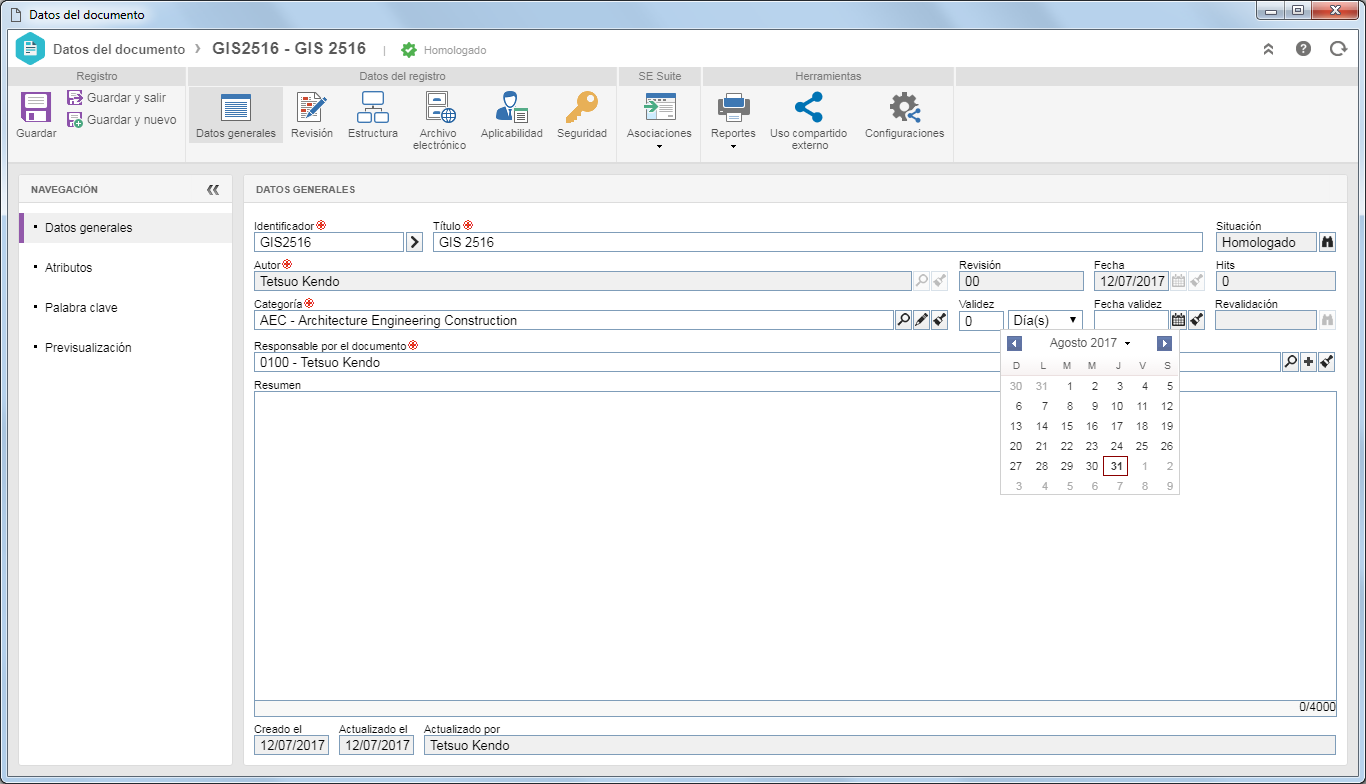Image resolution: width=1366 pixels, height=784 pixels.
Task: Select Palabra clave in navigation panel
Action: pyautogui.click(x=81, y=308)
